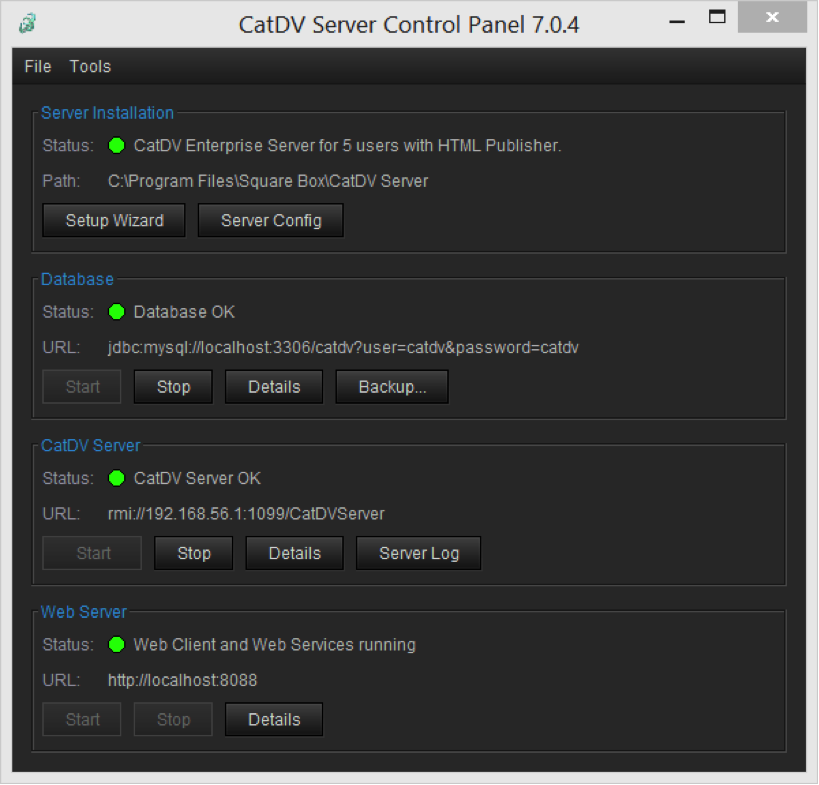
Task: Click the green CatDV Server status light
Action: point(116,478)
